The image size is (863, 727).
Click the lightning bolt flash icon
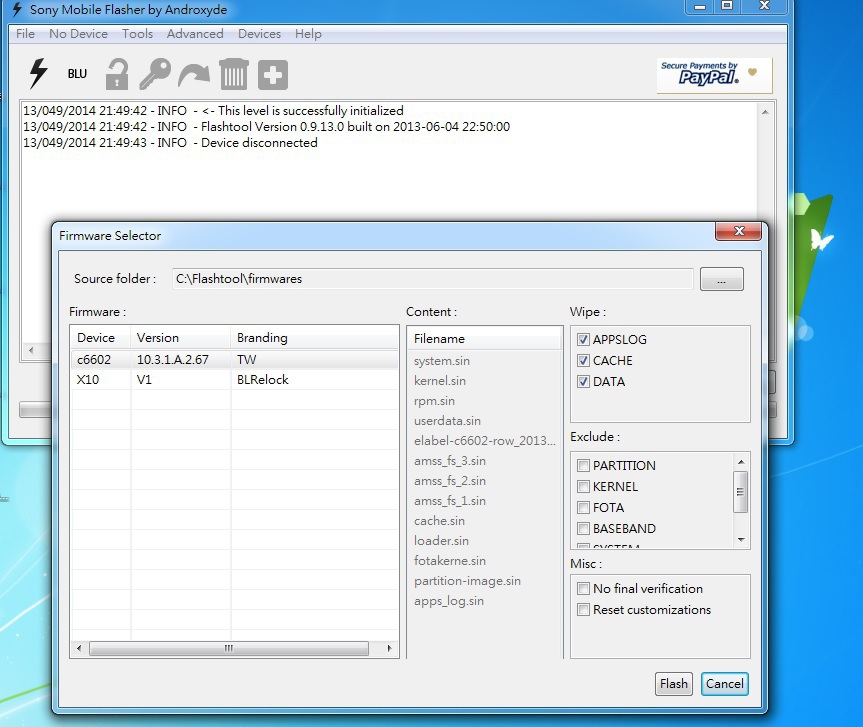[38, 73]
